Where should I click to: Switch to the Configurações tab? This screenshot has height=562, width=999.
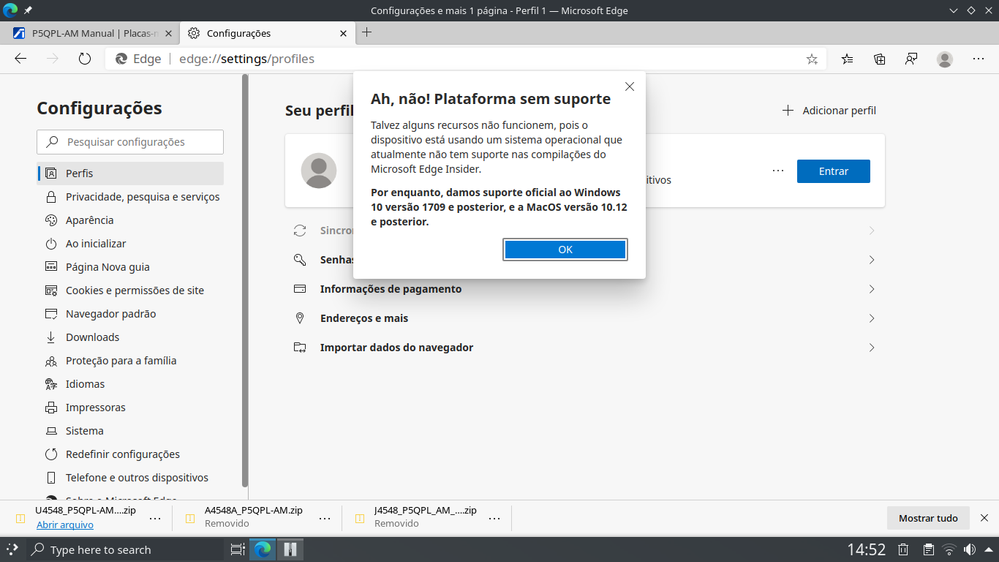coord(267,33)
